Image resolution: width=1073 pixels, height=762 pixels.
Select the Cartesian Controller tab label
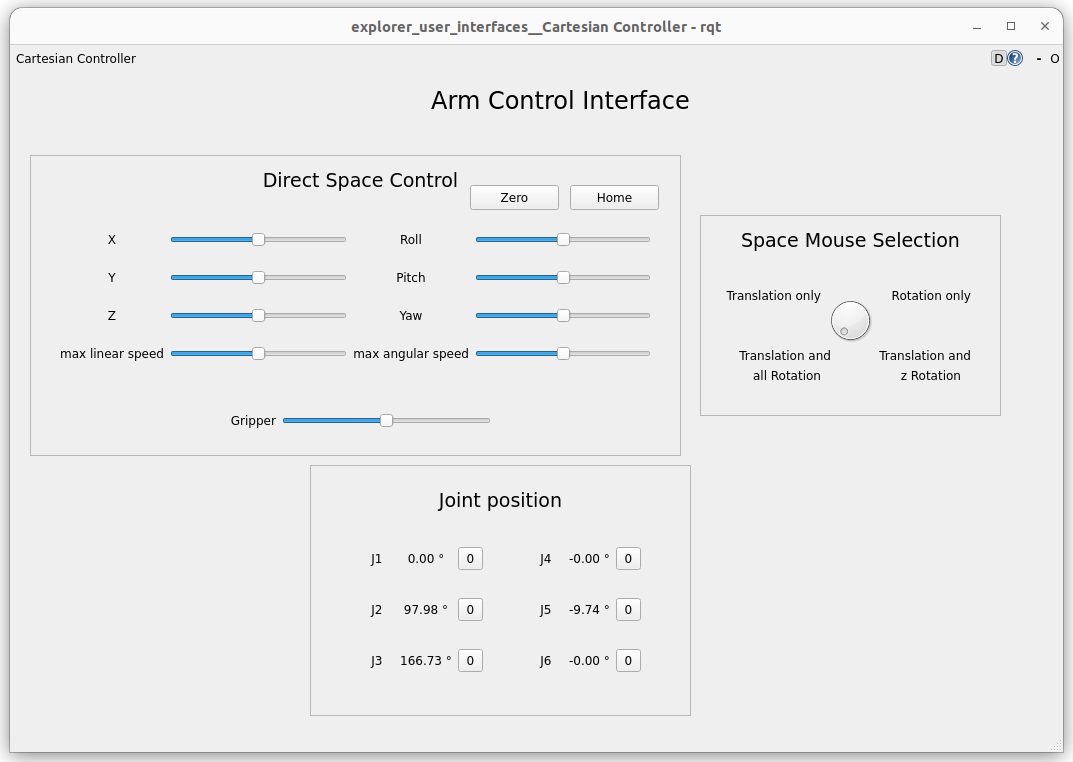click(75, 58)
